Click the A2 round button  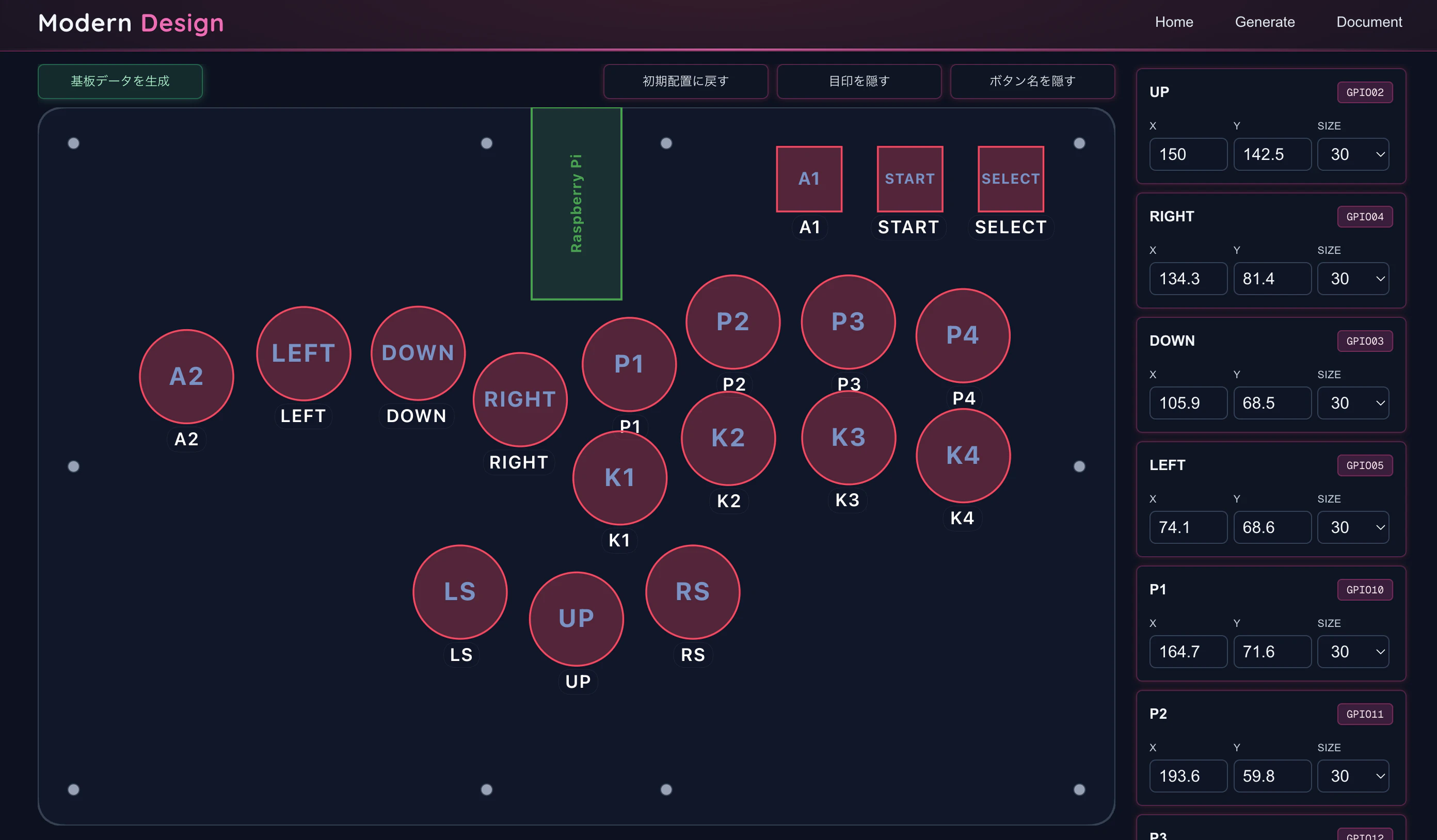(186, 376)
